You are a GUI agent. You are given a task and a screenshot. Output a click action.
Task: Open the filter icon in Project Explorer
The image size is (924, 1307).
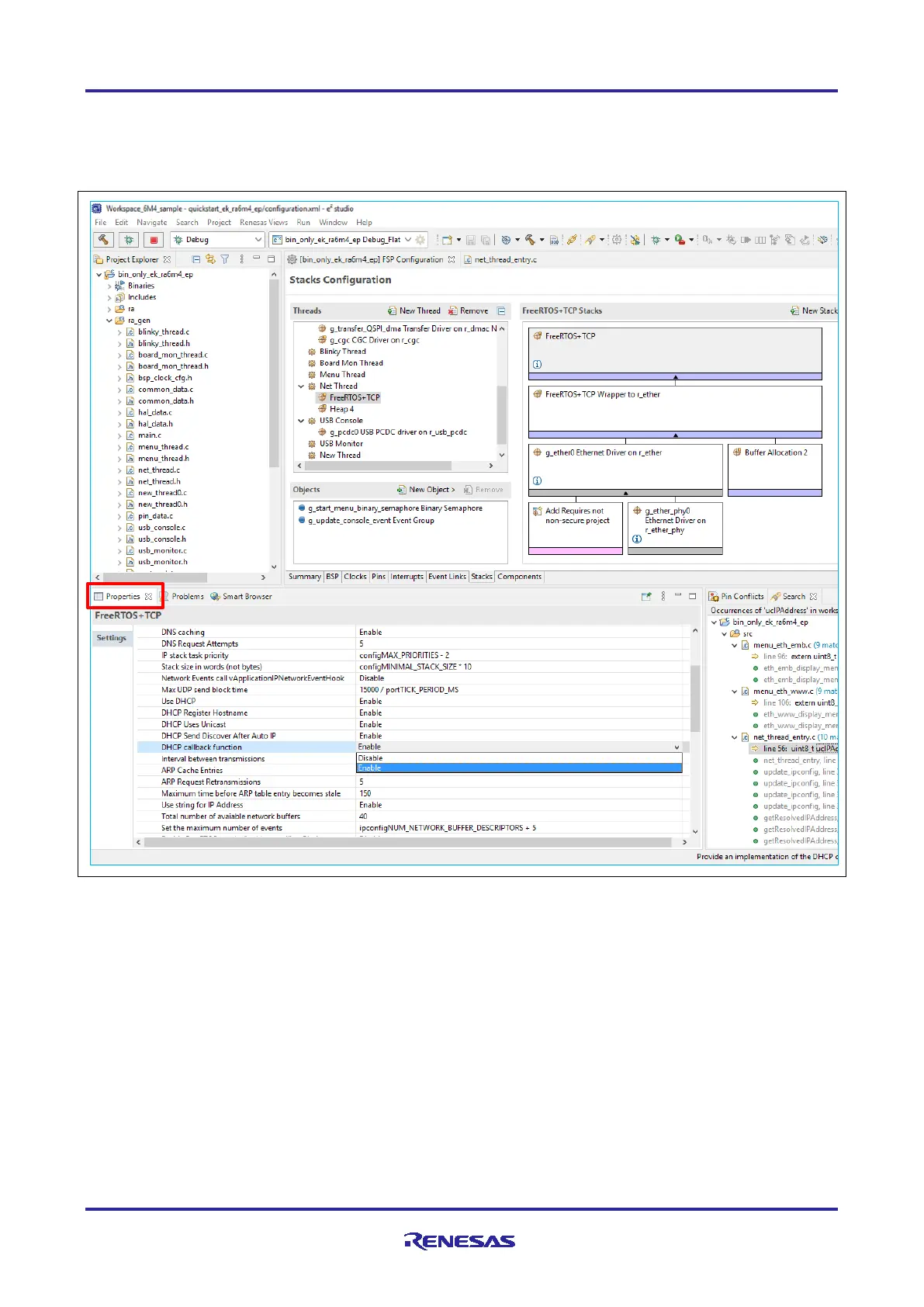[x=225, y=259]
